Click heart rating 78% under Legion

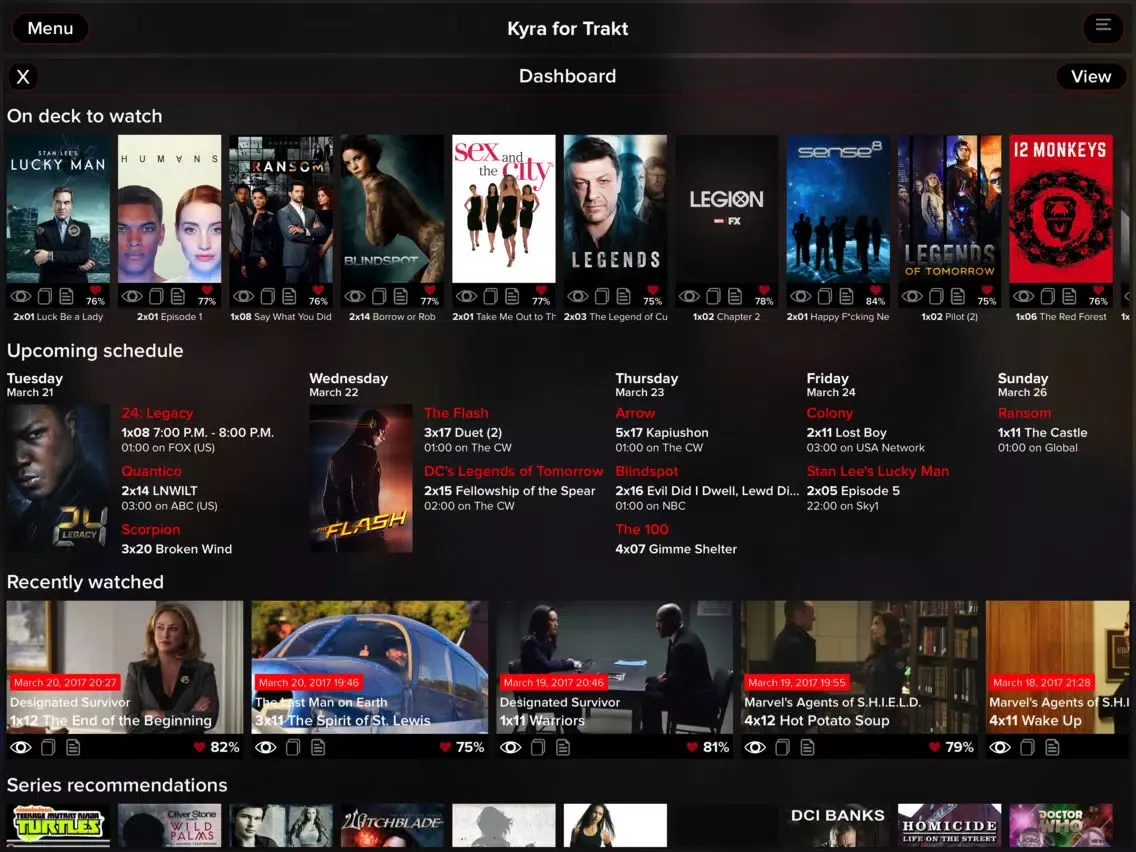(x=764, y=296)
